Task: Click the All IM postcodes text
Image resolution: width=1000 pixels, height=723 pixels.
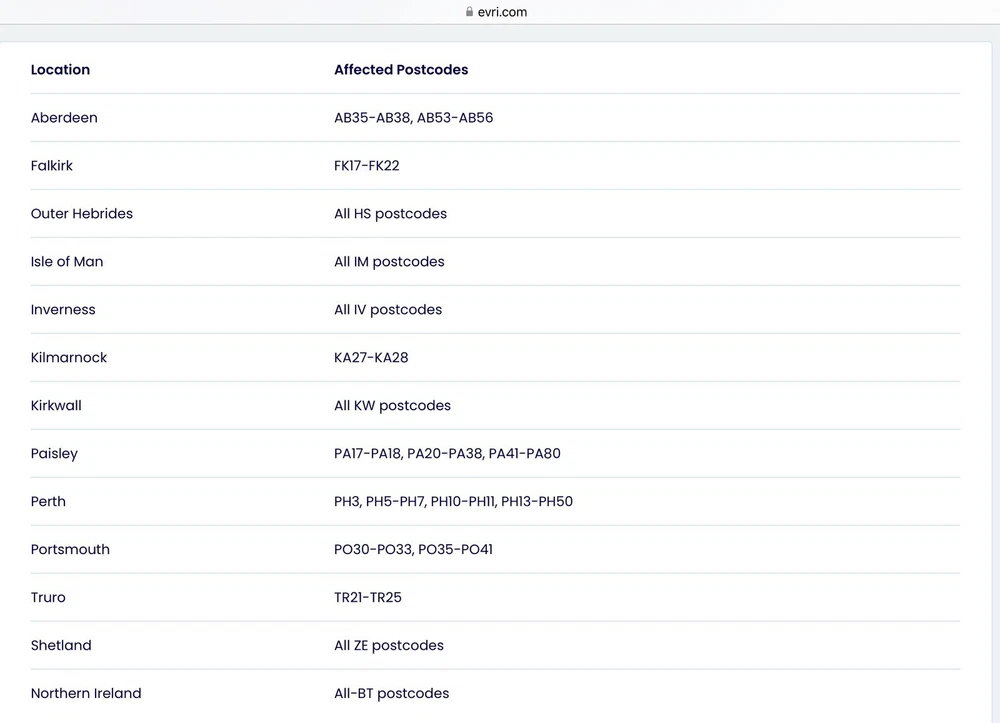Action: pos(389,262)
